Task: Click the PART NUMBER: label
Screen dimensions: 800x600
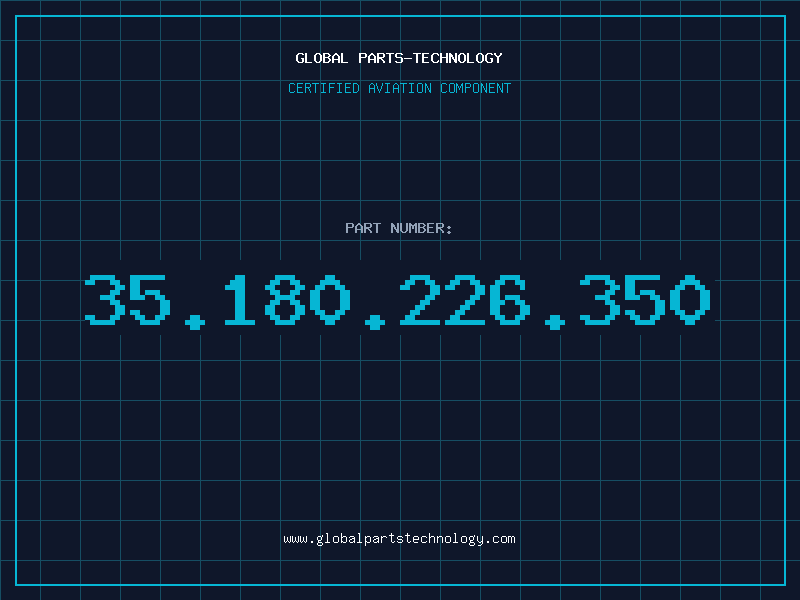Action: (x=399, y=228)
